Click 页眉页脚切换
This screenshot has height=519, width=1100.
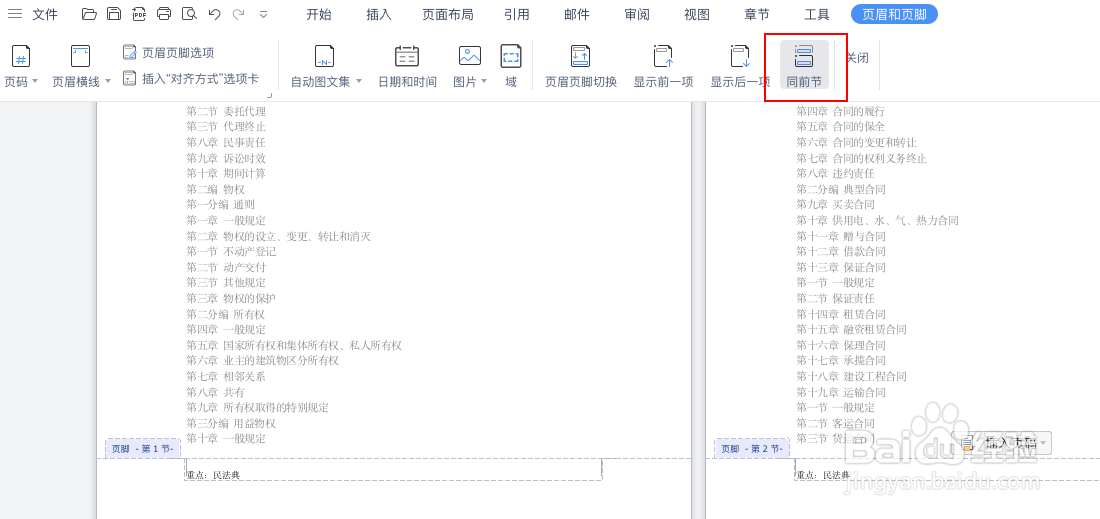pos(581,66)
